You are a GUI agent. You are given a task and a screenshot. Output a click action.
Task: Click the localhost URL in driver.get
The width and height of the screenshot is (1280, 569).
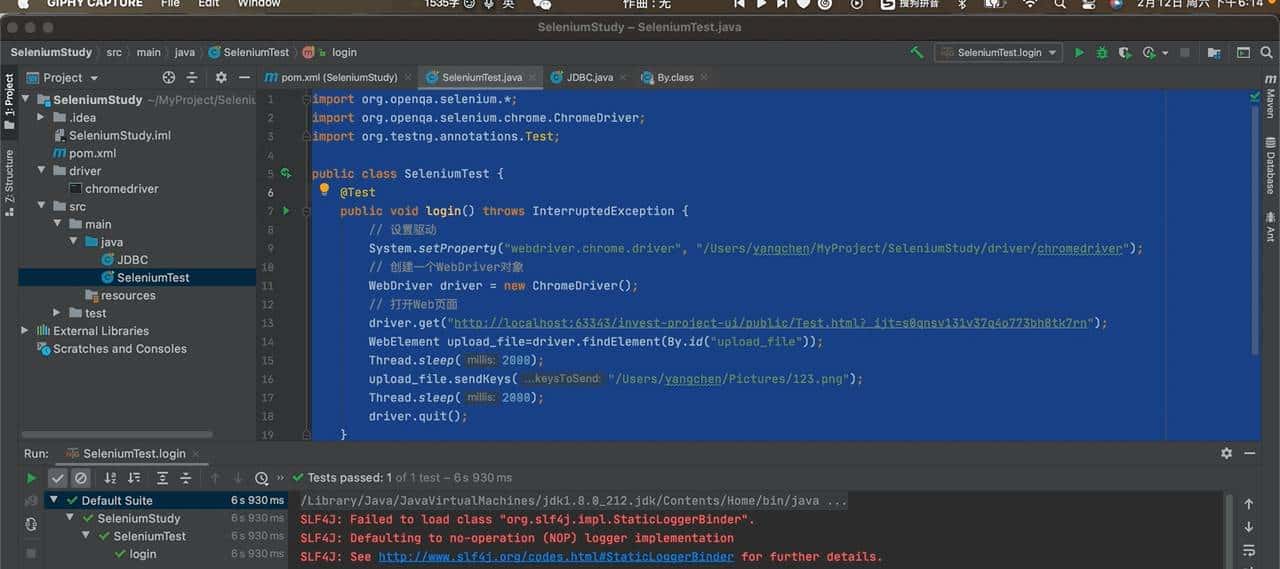tap(770, 323)
